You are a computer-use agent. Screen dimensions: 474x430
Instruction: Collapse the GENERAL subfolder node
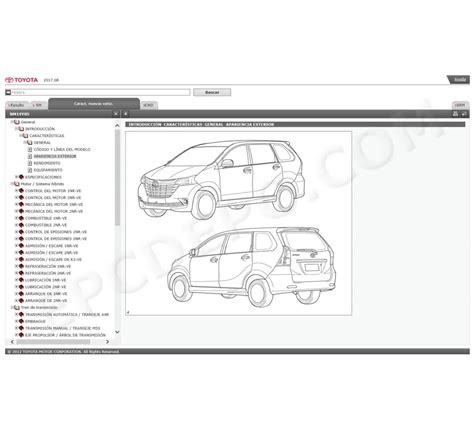tap(25, 143)
